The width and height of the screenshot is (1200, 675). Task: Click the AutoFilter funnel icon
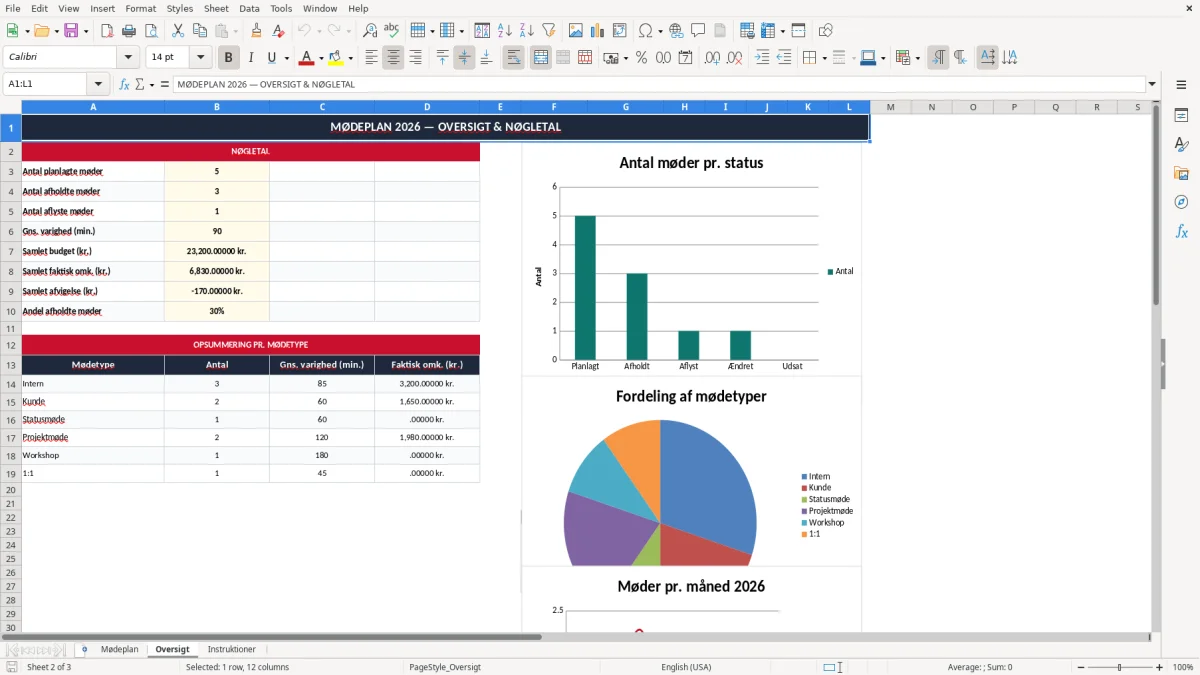click(549, 31)
